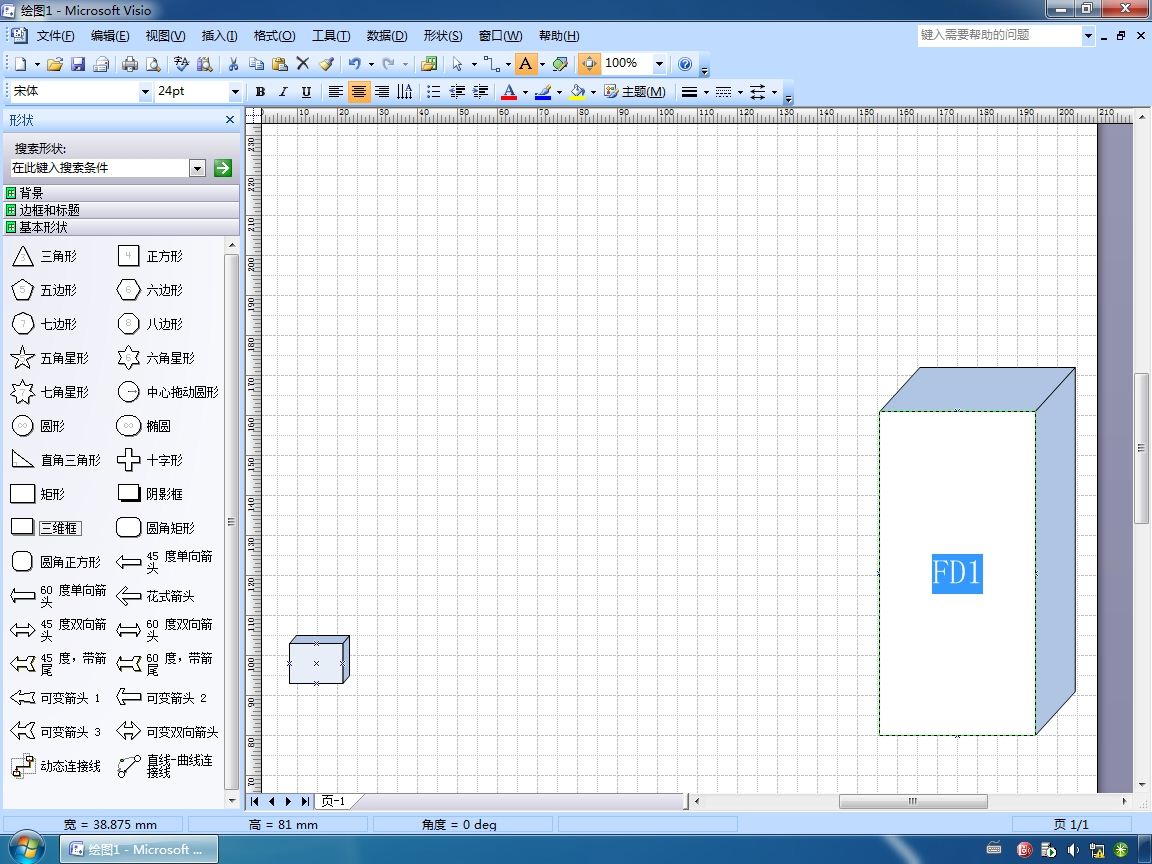Expand the font color dropdown arrow

tap(525, 92)
